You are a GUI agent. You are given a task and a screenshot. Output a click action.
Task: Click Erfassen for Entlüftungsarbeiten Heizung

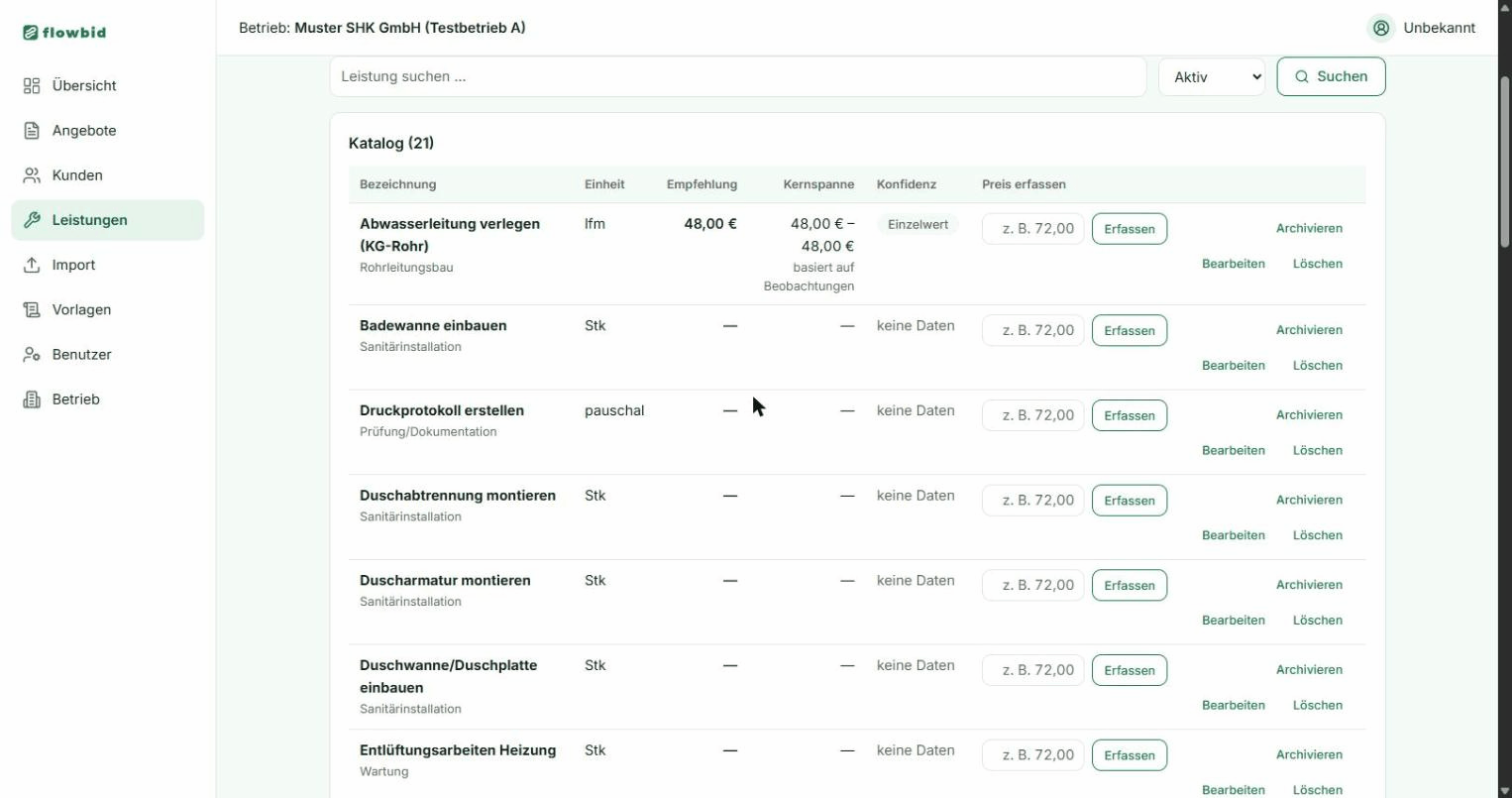(1130, 755)
